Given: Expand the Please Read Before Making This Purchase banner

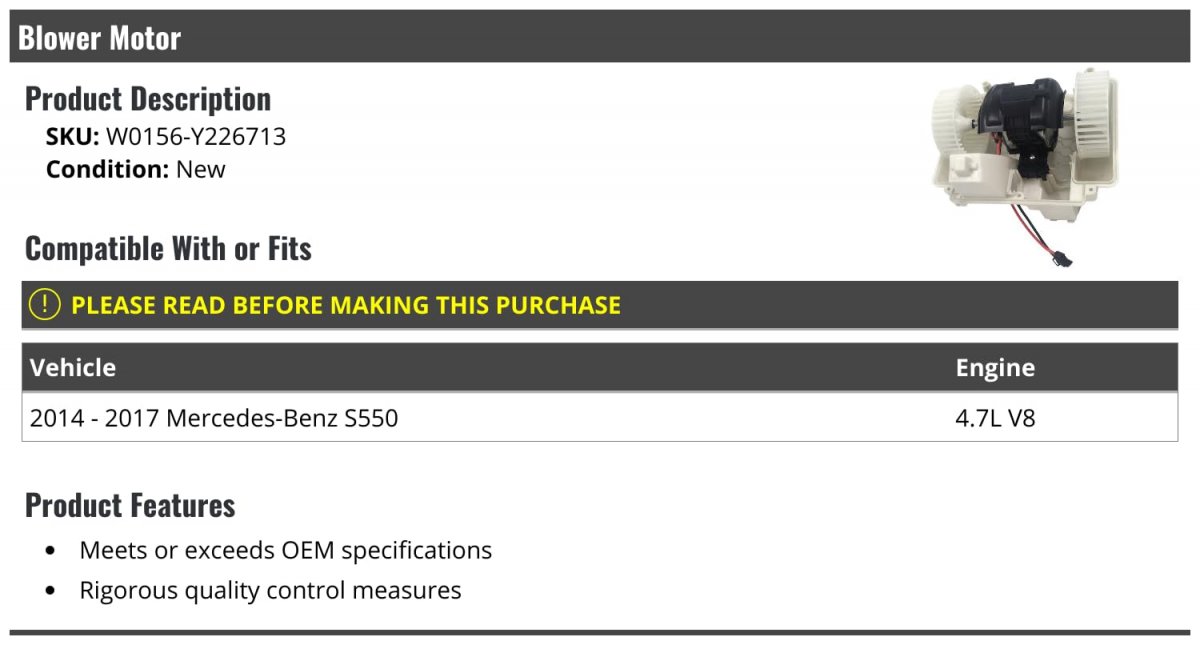Looking at the screenshot, I should click(x=600, y=305).
